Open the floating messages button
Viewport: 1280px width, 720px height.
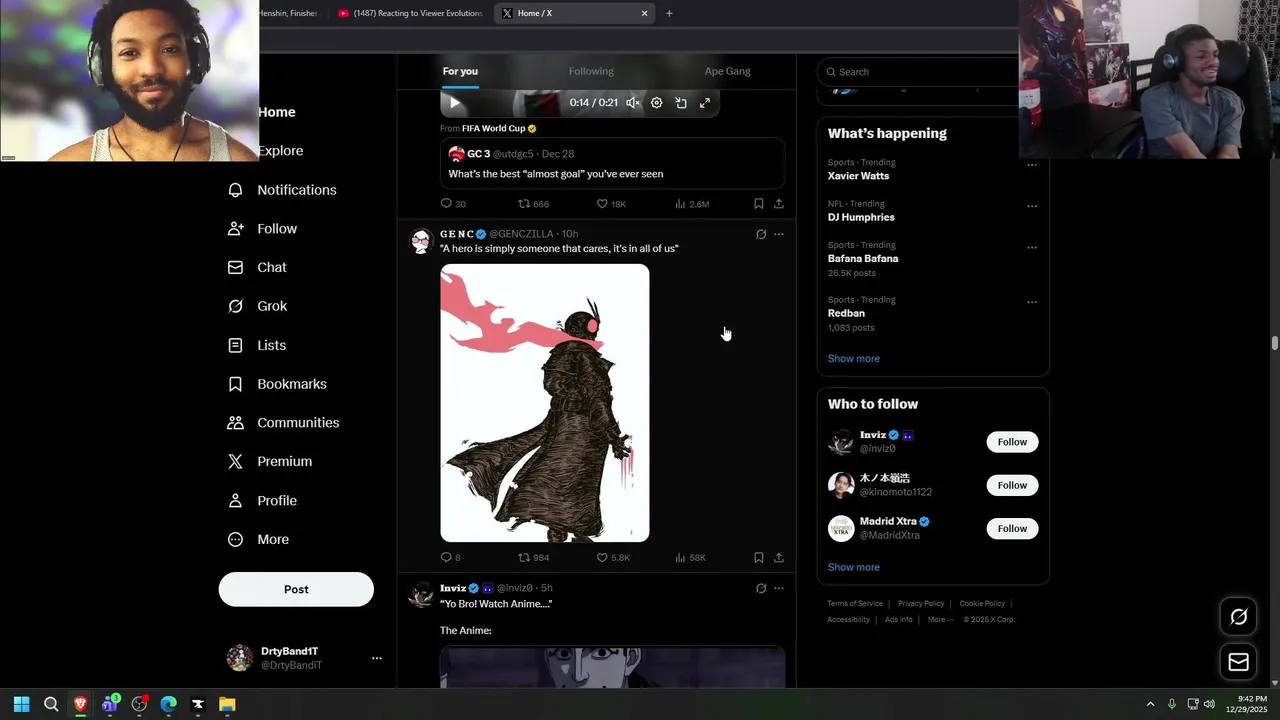pyautogui.click(x=1238, y=662)
